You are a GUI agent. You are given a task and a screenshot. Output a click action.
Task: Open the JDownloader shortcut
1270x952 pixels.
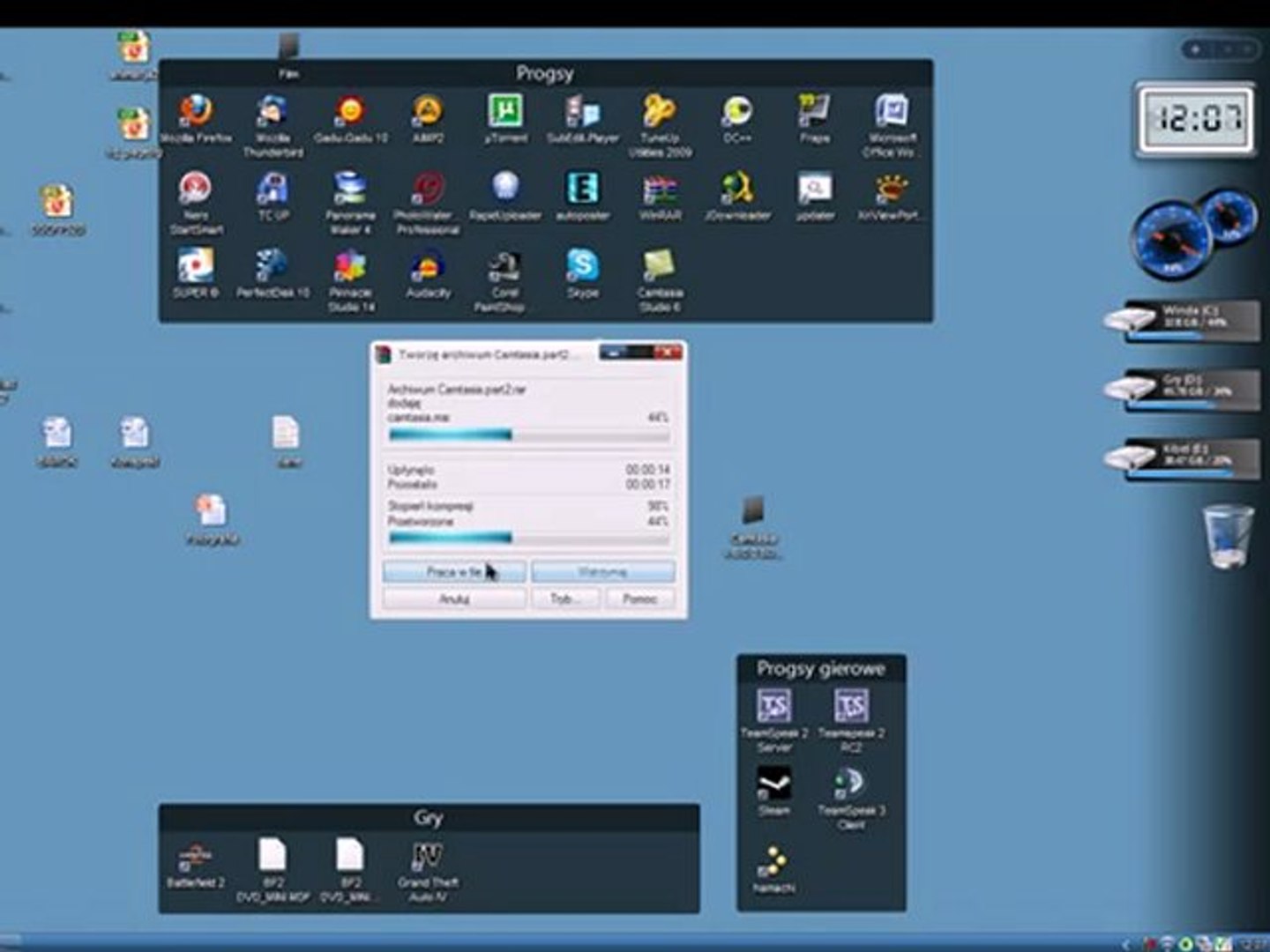(737, 197)
